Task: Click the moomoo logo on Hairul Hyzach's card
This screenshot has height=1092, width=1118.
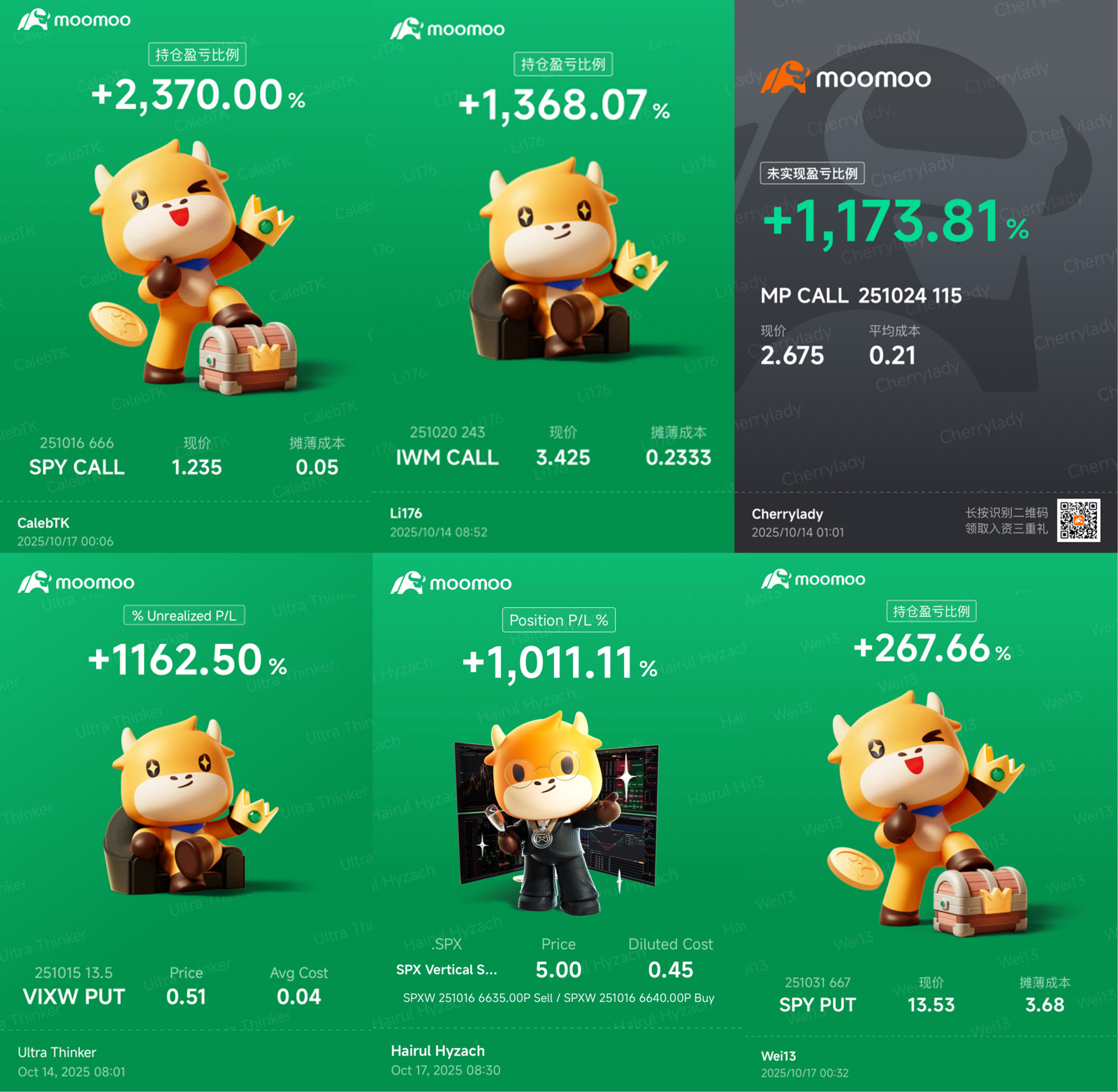Action: click(x=451, y=583)
